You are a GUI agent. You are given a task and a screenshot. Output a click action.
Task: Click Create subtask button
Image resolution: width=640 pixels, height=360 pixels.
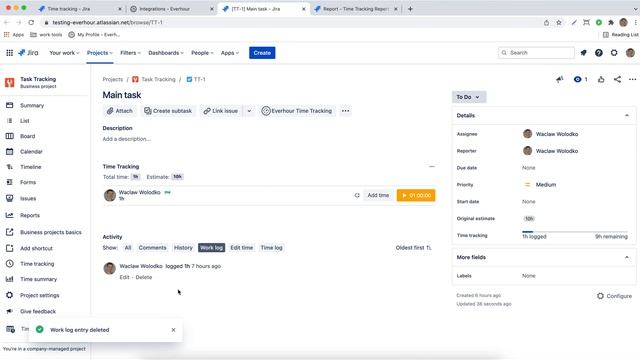click(168, 111)
